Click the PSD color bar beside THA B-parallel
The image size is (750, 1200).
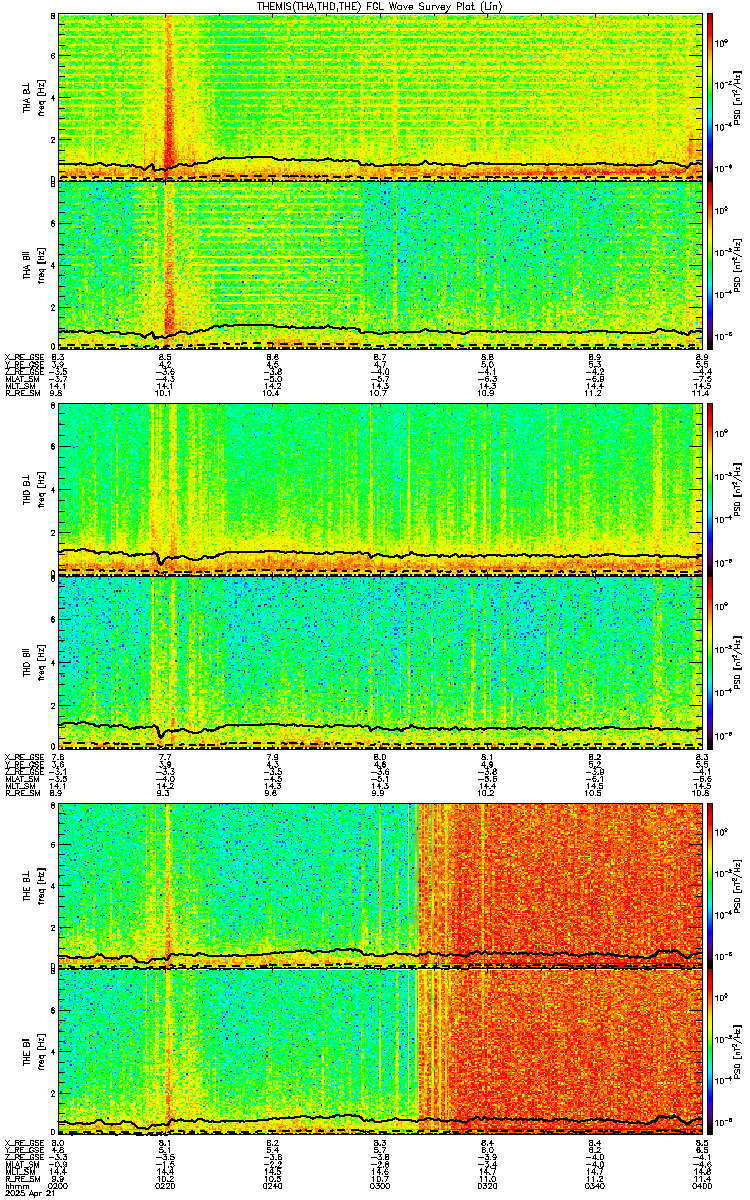coord(710,265)
